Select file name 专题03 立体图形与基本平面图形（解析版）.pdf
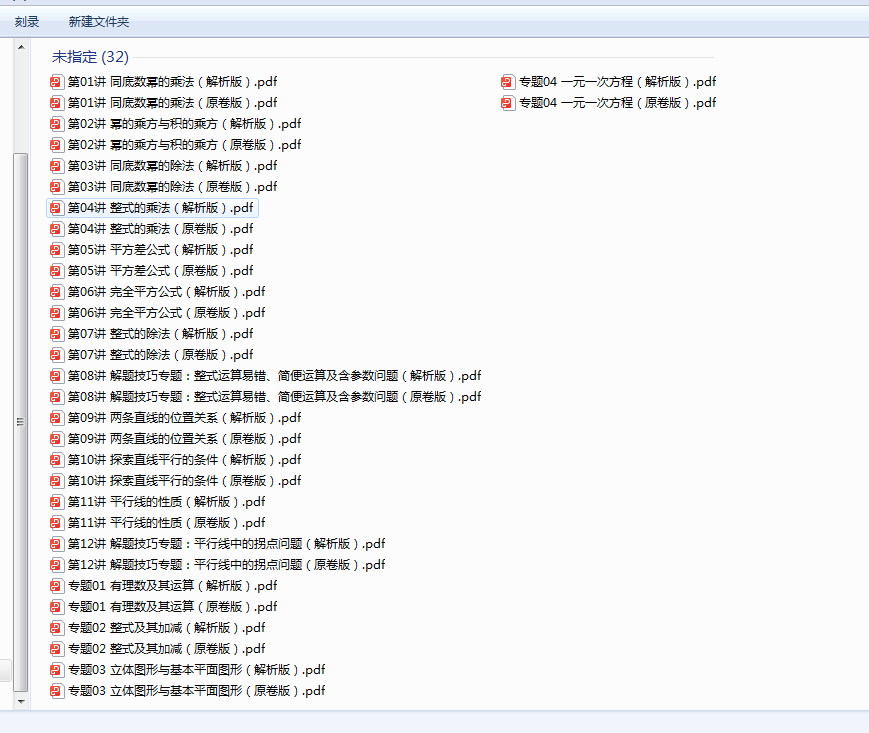This screenshot has width=869, height=733. point(197,670)
